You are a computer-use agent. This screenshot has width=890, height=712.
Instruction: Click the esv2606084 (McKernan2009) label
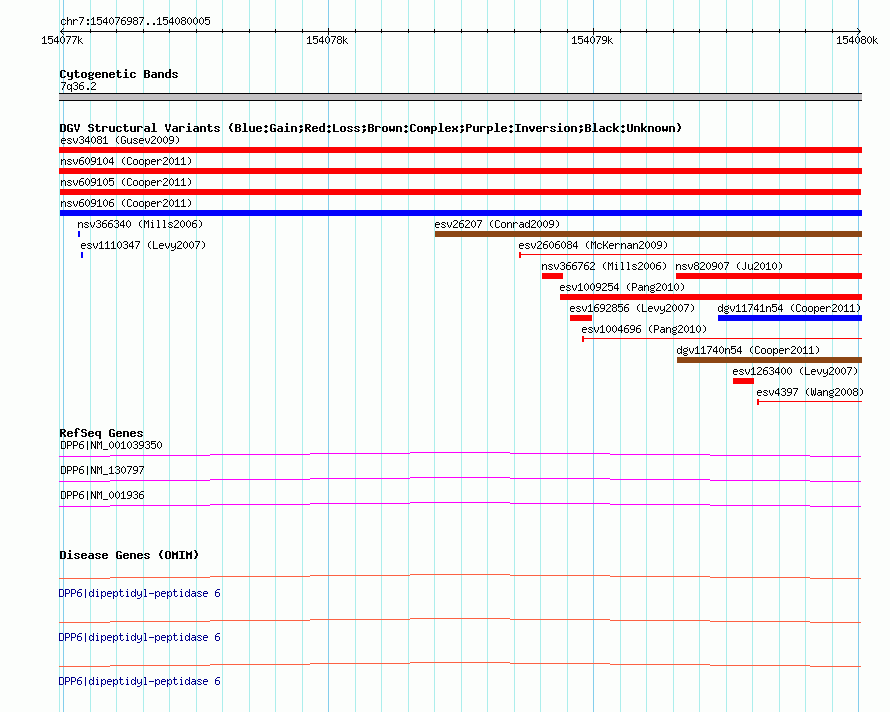pyautogui.click(x=593, y=245)
